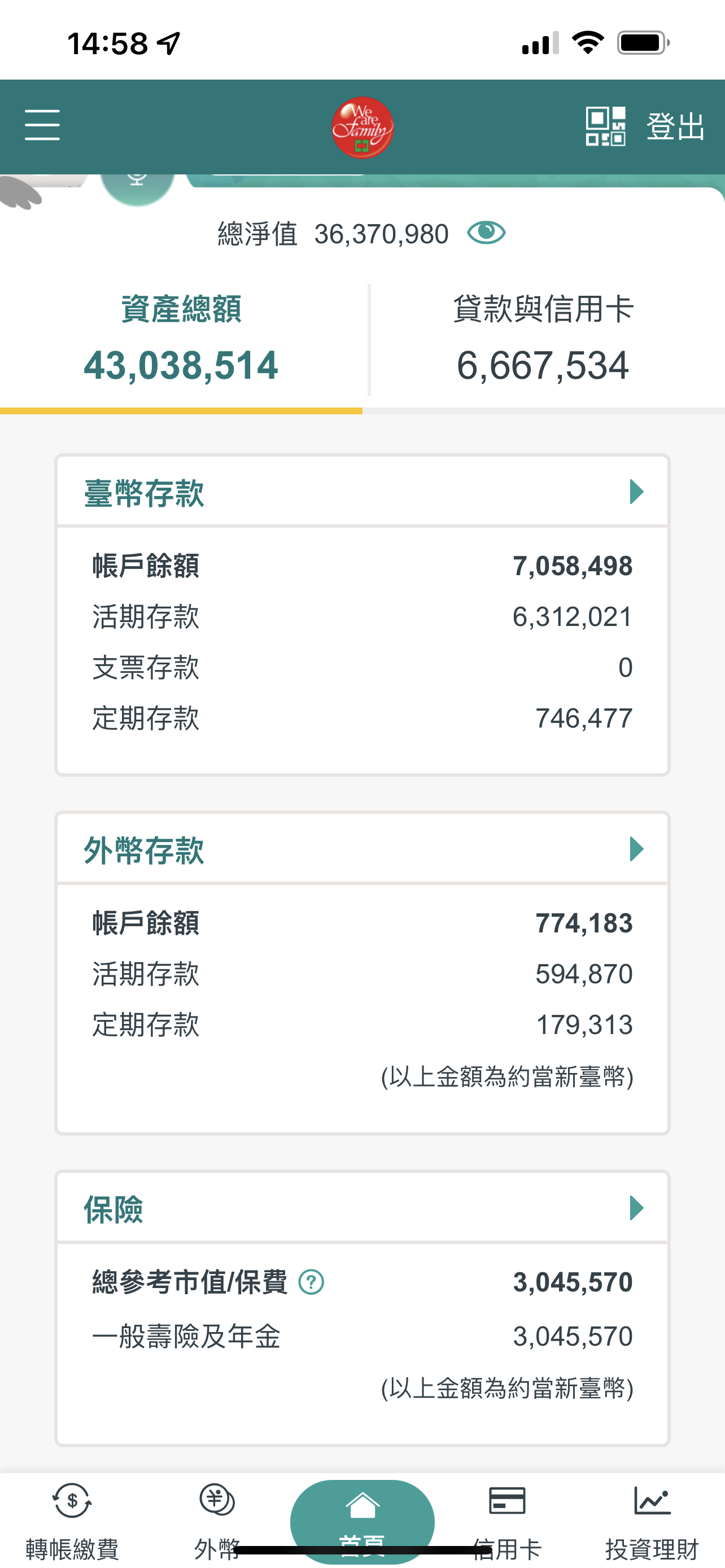The image size is (725, 1568).
Task: Expand the 外幣存款 section arrow
Action: point(636,849)
